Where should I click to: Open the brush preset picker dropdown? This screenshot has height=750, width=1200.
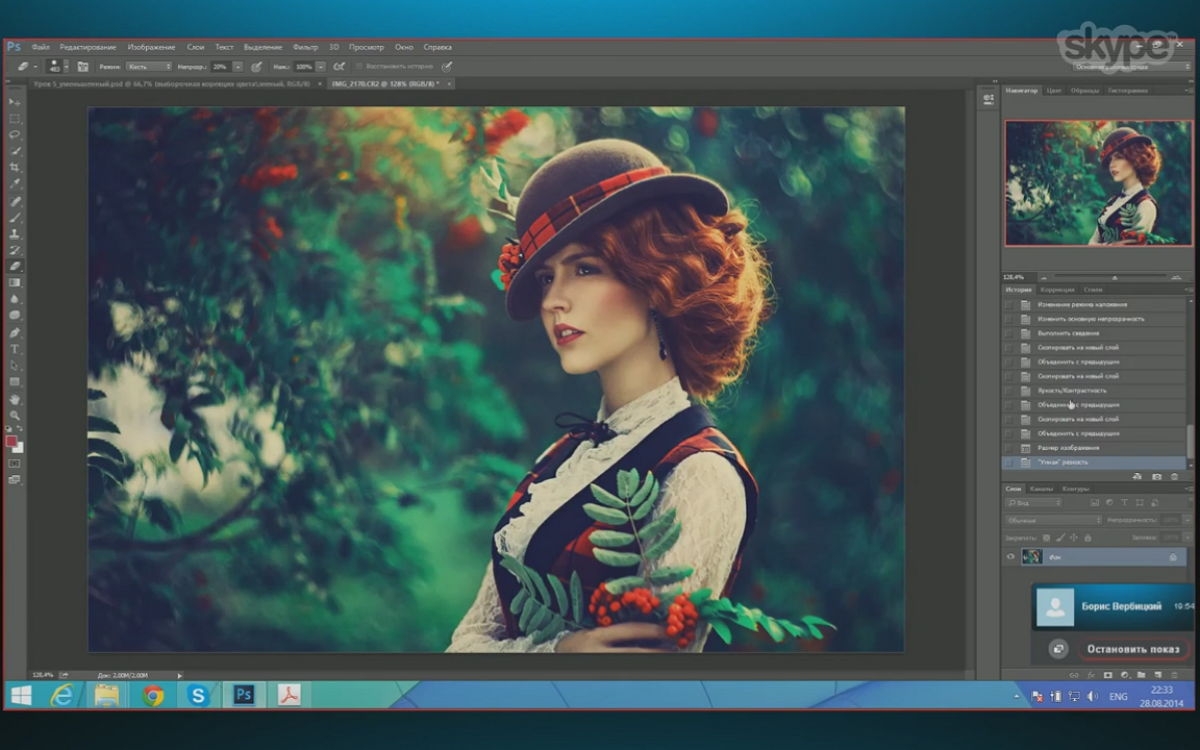66,66
